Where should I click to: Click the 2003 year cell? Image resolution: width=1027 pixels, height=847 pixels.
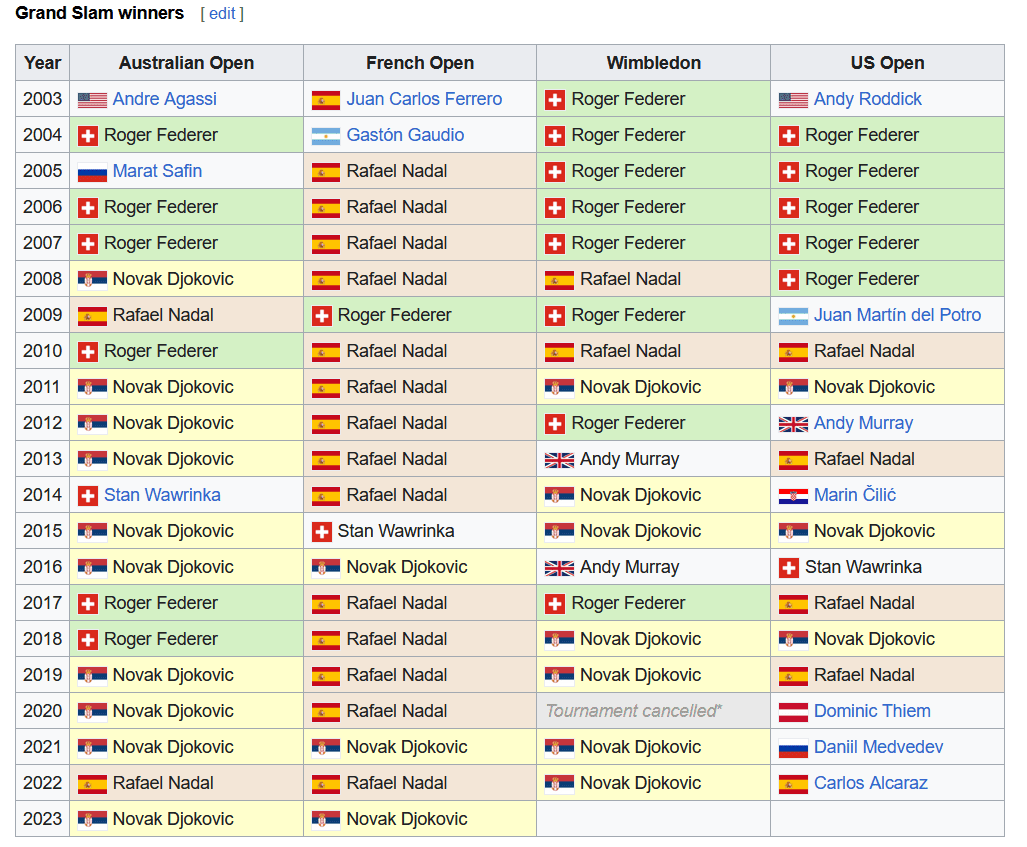(43, 99)
